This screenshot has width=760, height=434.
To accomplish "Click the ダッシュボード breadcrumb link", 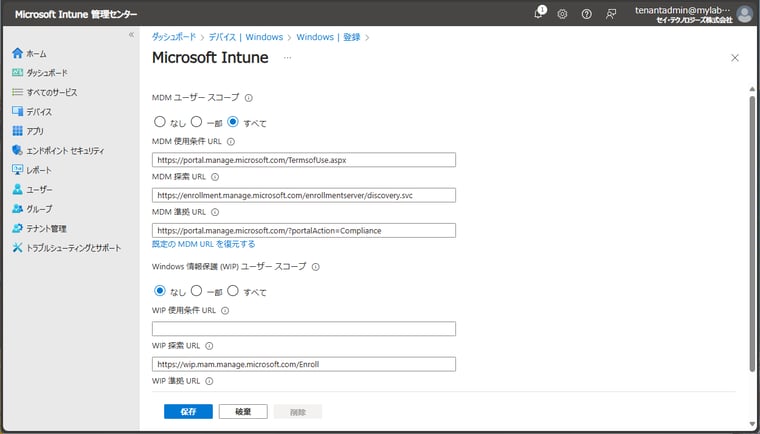I will pyautogui.click(x=174, y=37).
